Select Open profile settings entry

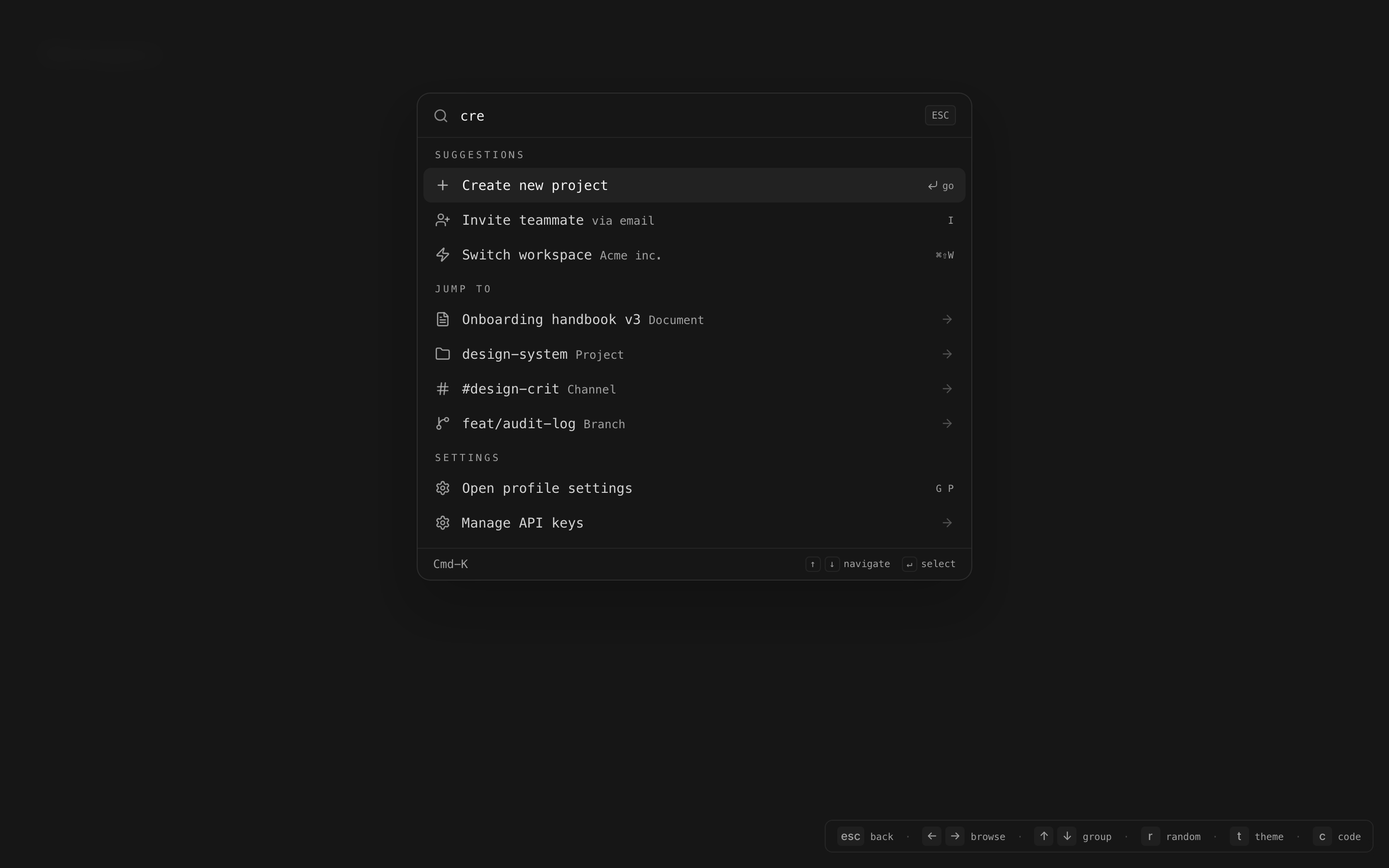[x=694, y=488]
